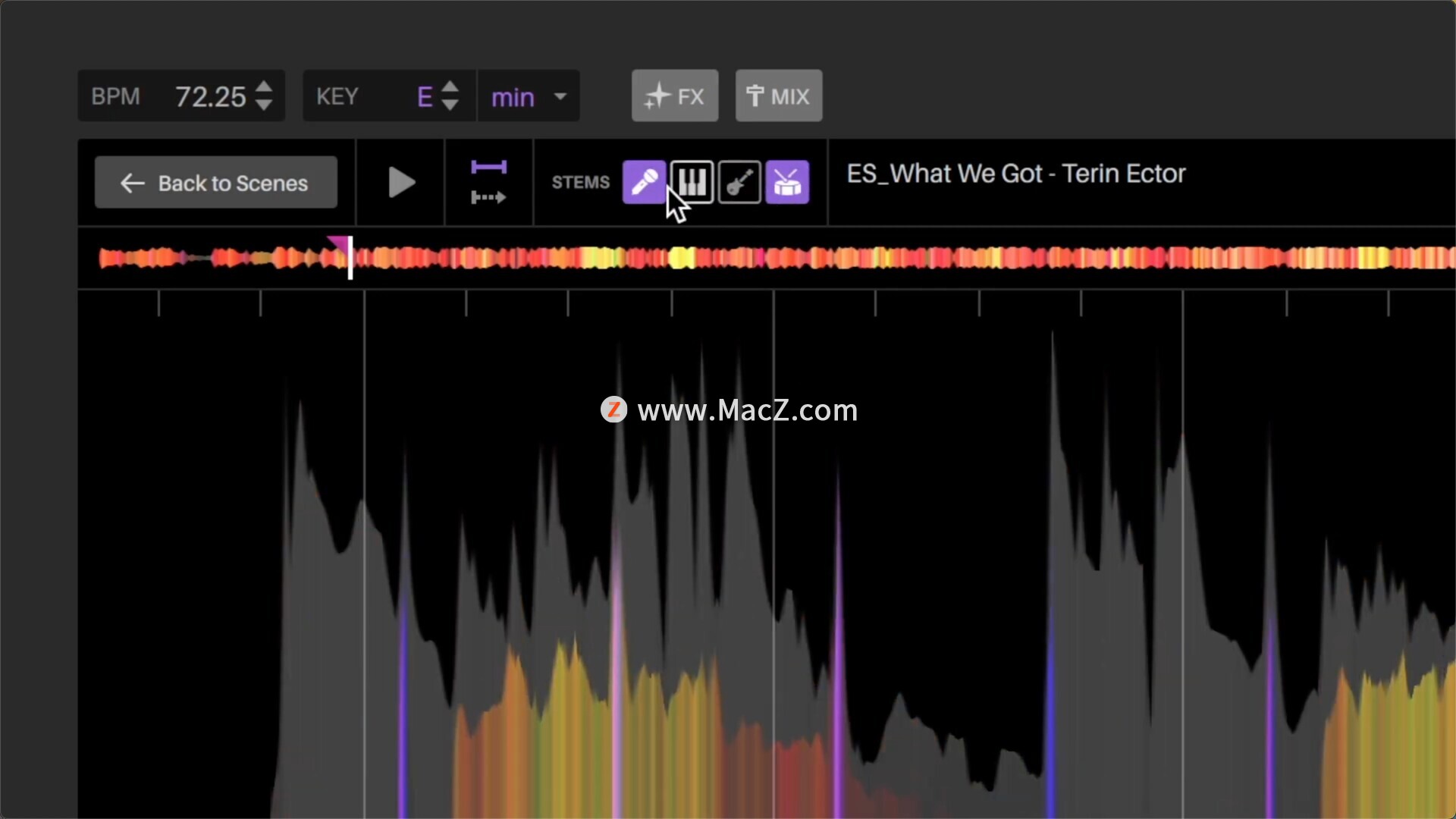The width and height of the screenshot is (1456, 819).
Task: Select the fixed duration bracket icon
Action: (x=488, y=167)
